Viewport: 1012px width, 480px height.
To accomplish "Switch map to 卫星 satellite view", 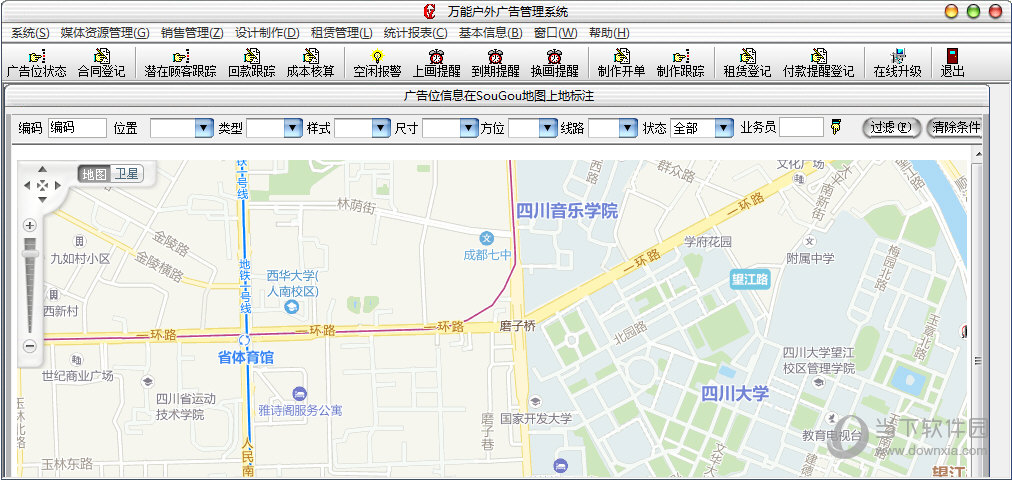I will pos(127,174).
